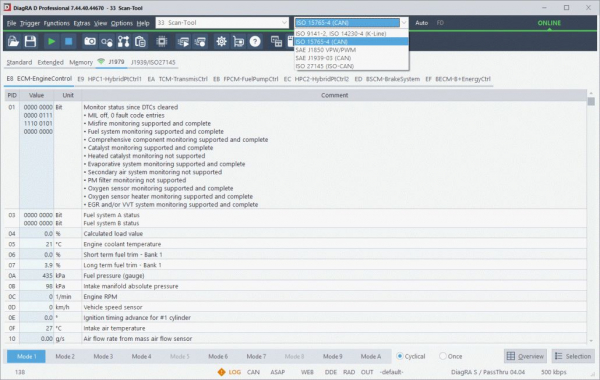Click the list-with-record-dot toolbar icon
The height and width of the screenshot is (380, 600).
(200, 42)
